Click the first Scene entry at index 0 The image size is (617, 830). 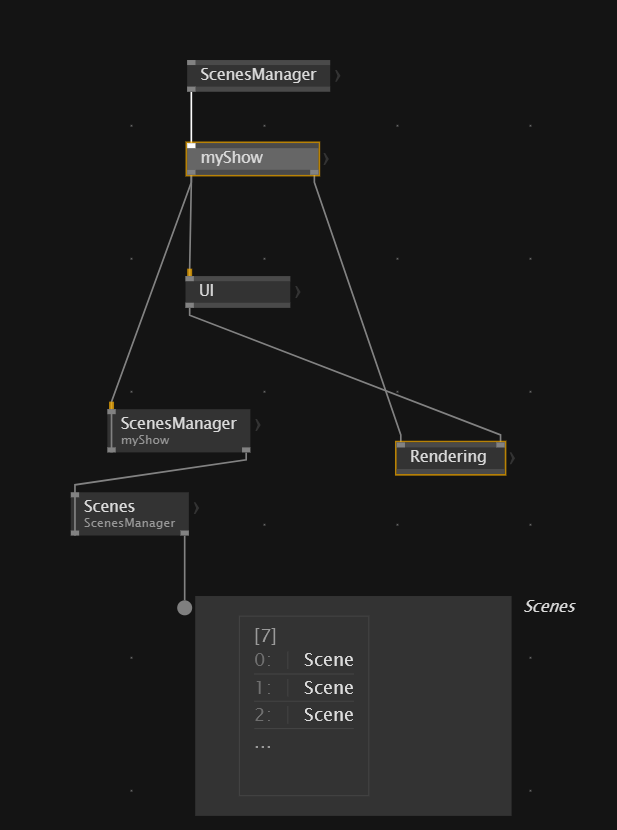pyautogui.click(x=328, y=660)
